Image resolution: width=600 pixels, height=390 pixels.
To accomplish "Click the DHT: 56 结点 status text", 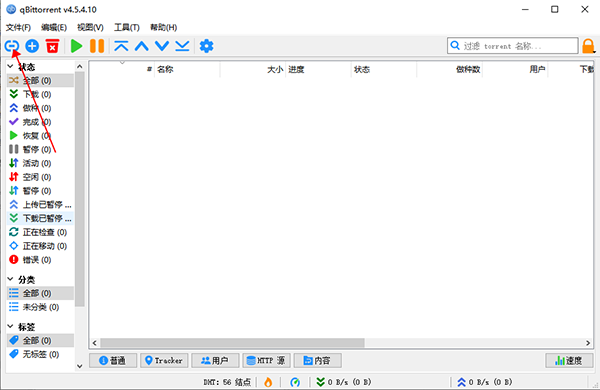I will click(x=227, y=382).
